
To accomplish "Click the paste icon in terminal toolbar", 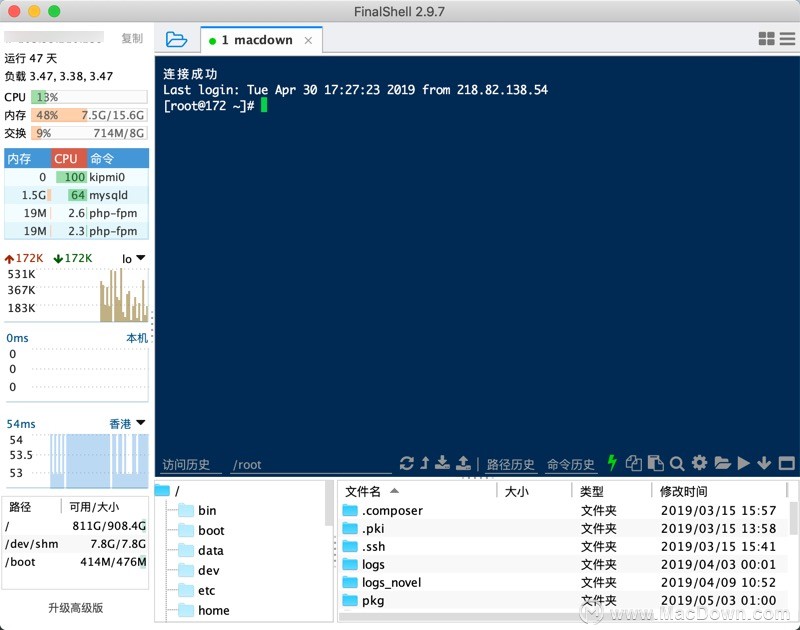I will 656,463.
